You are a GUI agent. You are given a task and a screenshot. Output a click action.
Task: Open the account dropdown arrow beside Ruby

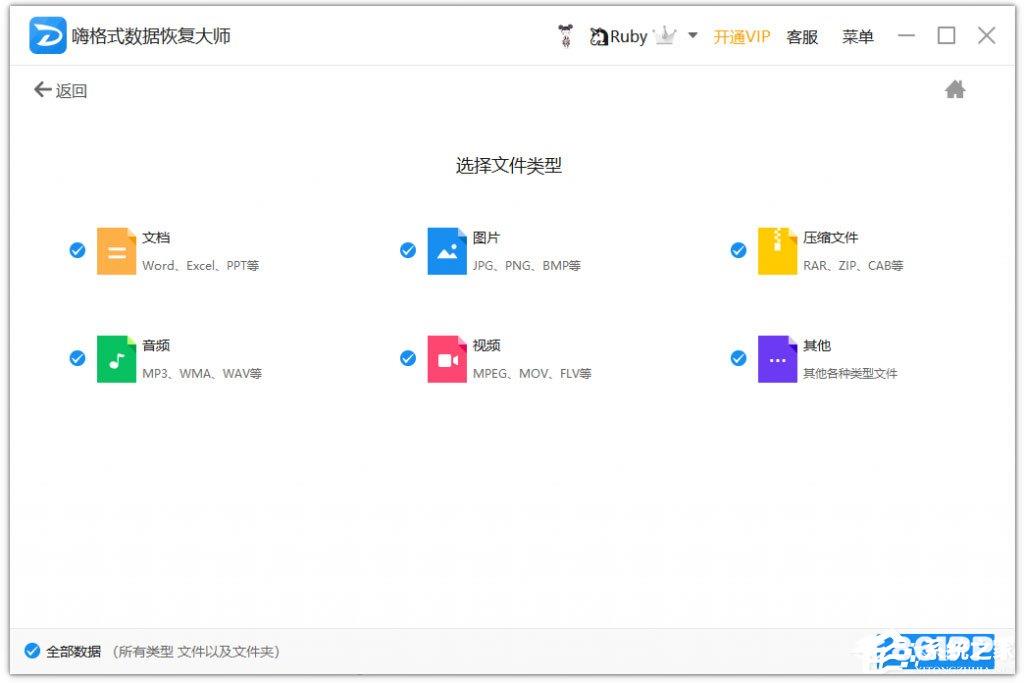[x=693, y=35]
